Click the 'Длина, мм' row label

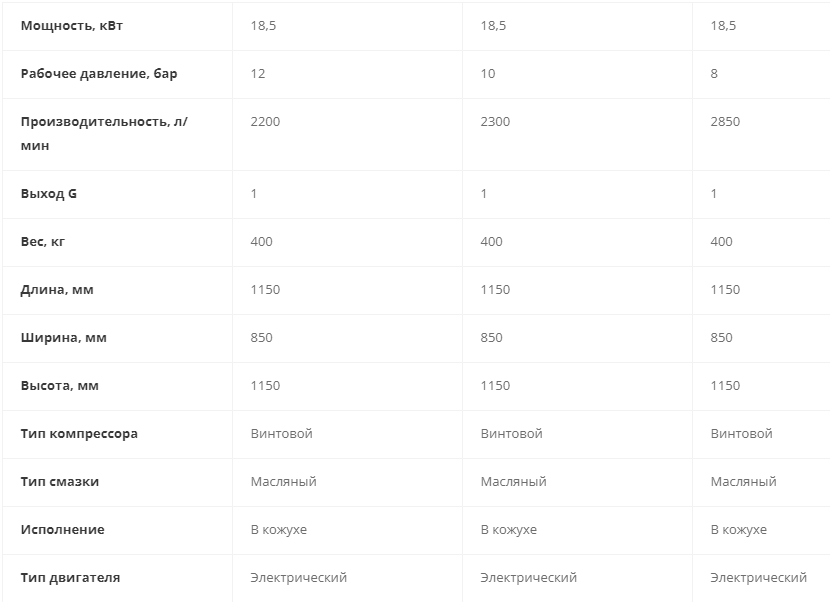(x=57, y=290)
